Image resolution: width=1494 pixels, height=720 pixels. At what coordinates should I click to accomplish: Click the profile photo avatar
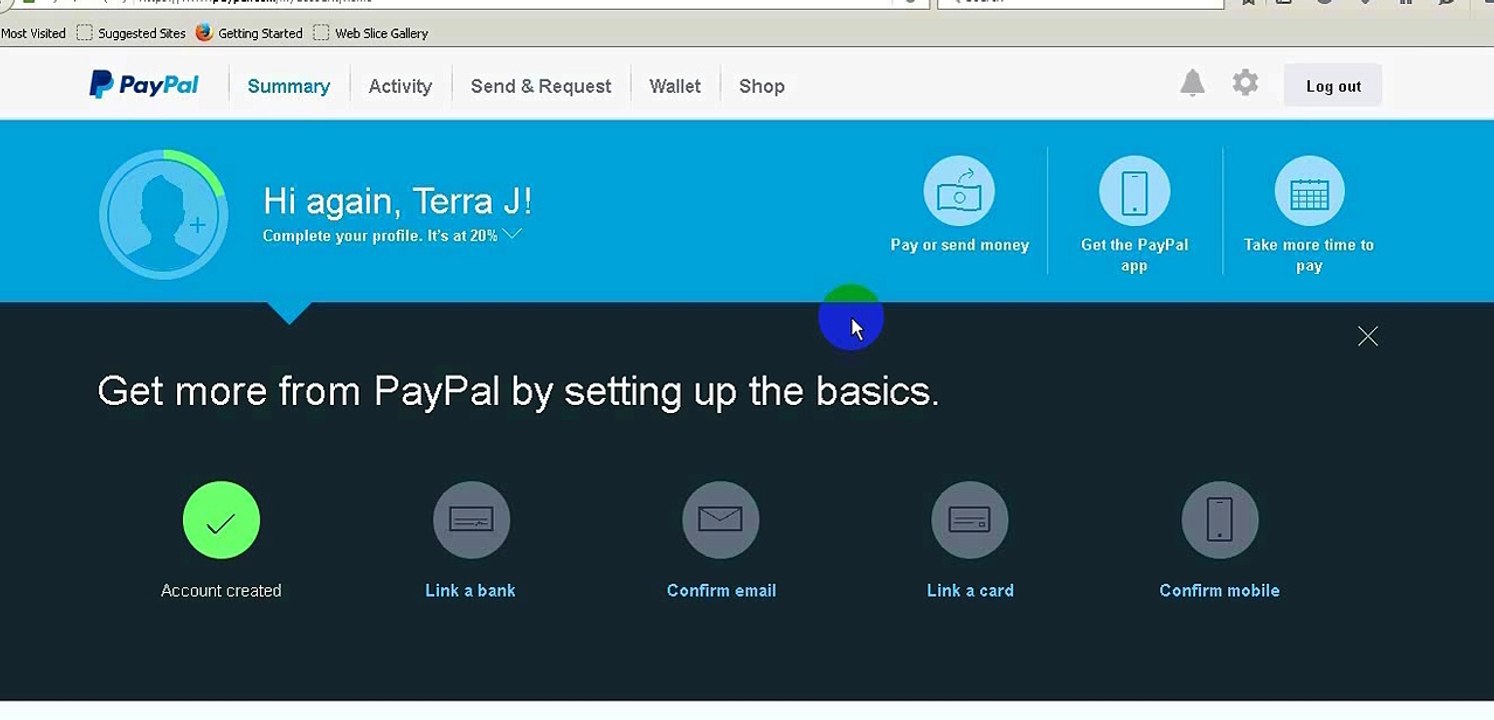click(163, 214)
